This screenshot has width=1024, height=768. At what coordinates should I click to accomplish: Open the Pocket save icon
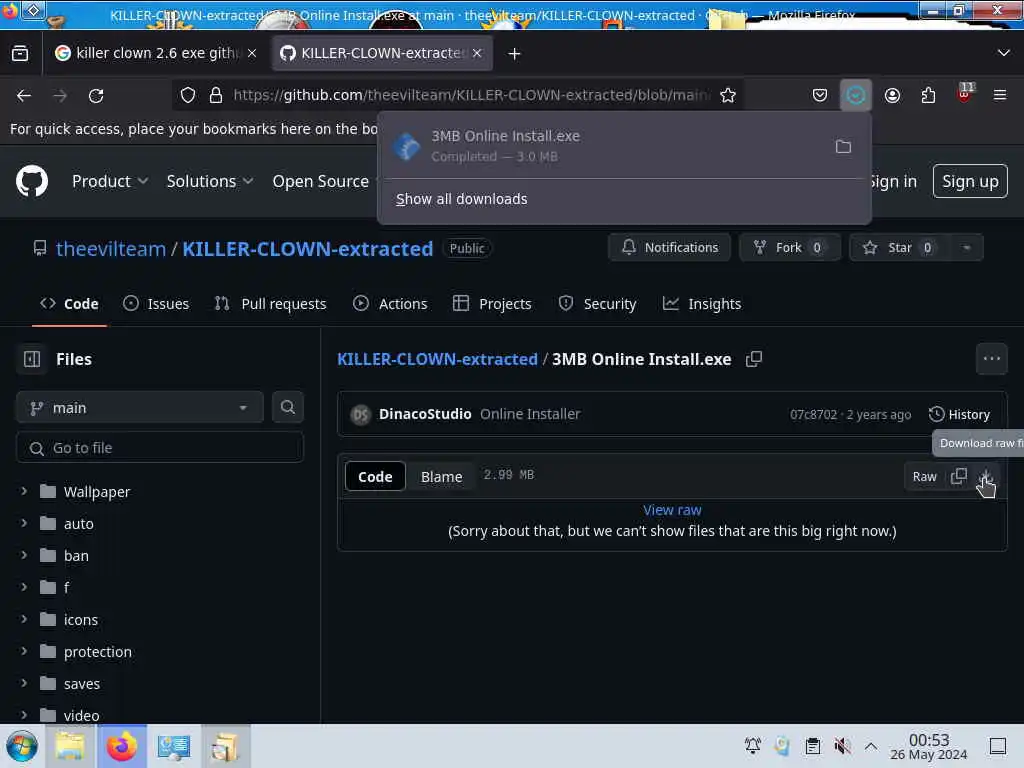click(x=820, y=95)
